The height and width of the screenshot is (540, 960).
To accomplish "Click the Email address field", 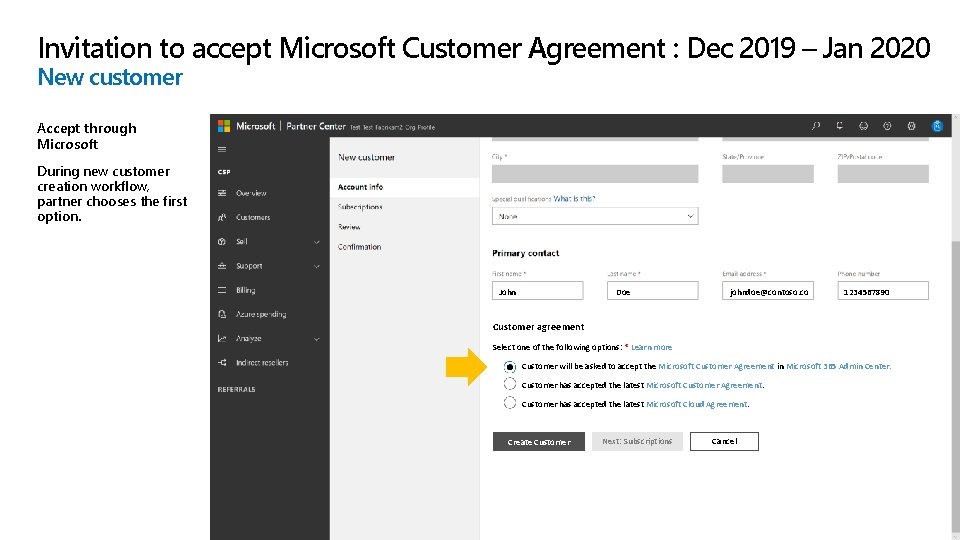I will [x=768, y=291].
